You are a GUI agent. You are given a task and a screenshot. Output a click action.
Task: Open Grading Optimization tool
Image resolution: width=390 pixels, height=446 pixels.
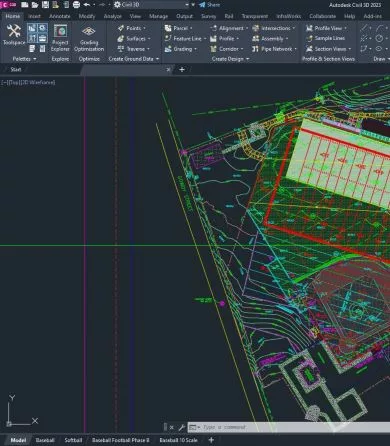89,38
